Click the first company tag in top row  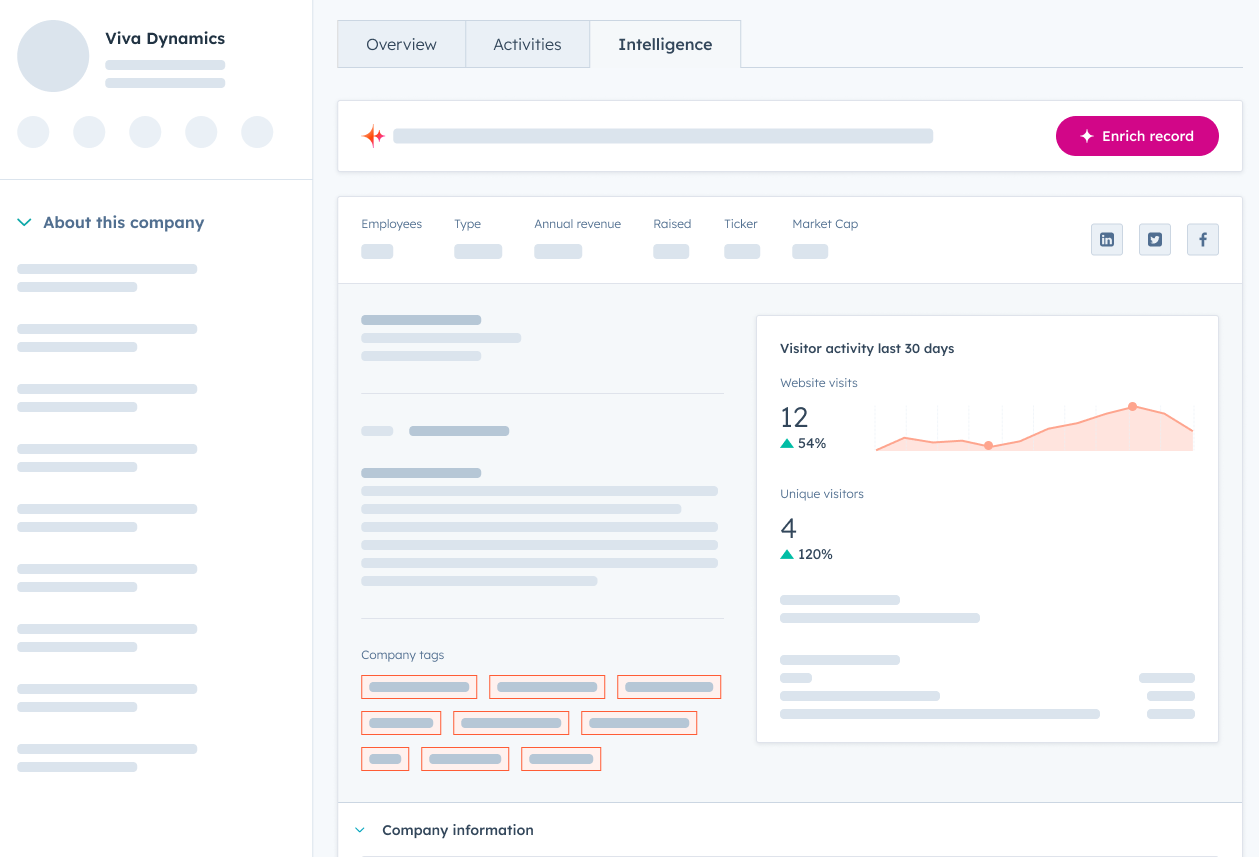(419, 687)
